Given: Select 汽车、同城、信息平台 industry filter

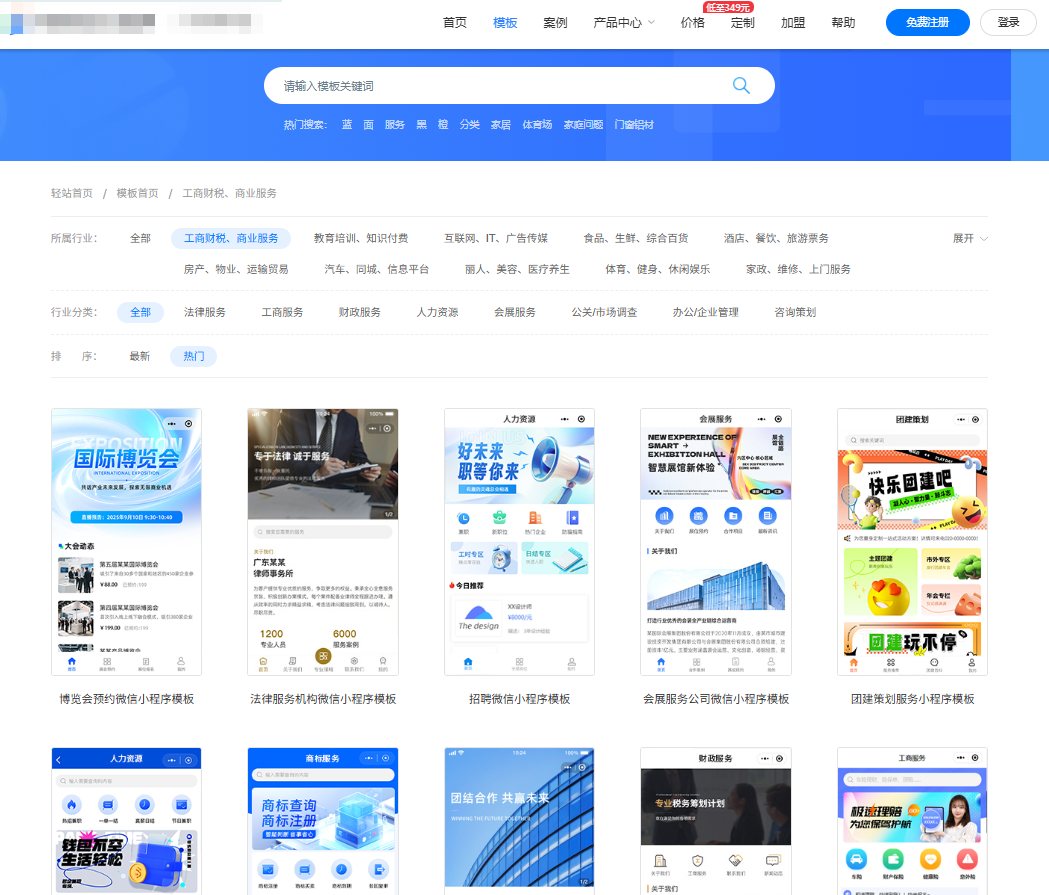Looking at the screenshot, I should 377,269.
